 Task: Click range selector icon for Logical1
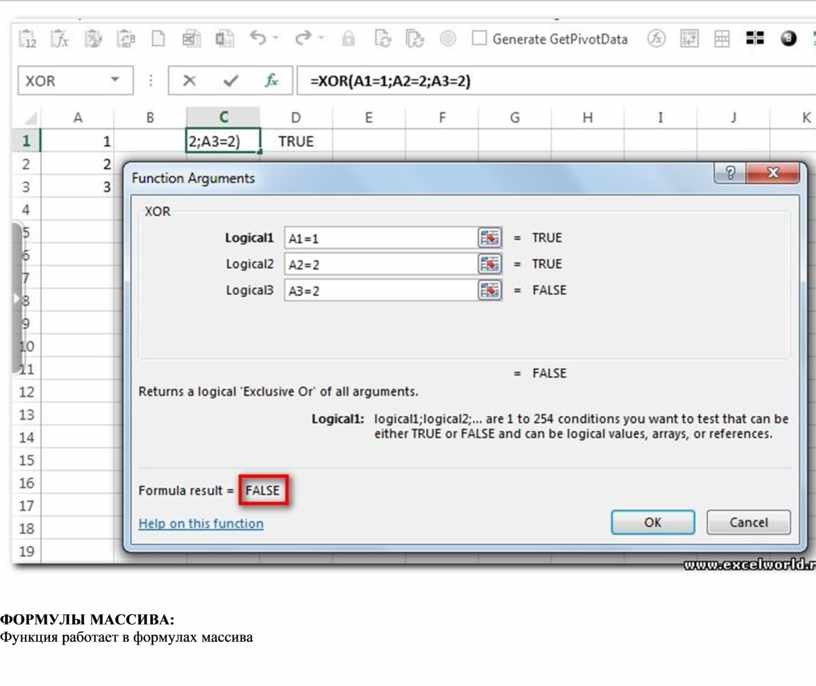pyautogui.click(x=489, y=238)
